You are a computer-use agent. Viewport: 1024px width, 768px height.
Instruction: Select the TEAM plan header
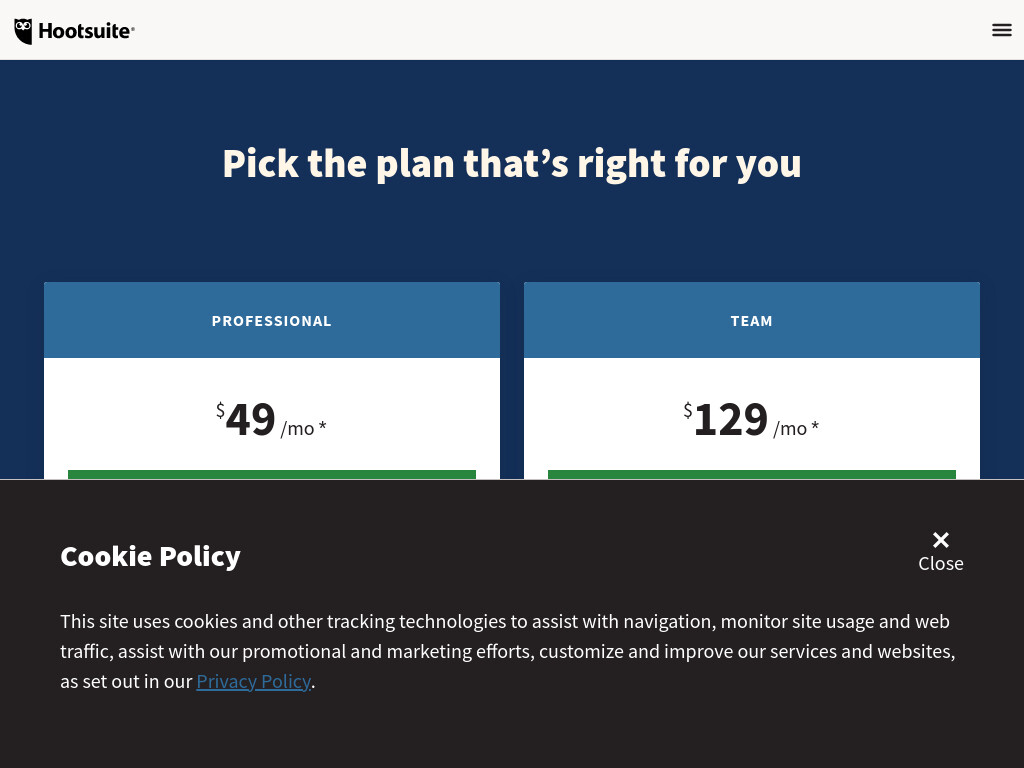pos(752,321)
